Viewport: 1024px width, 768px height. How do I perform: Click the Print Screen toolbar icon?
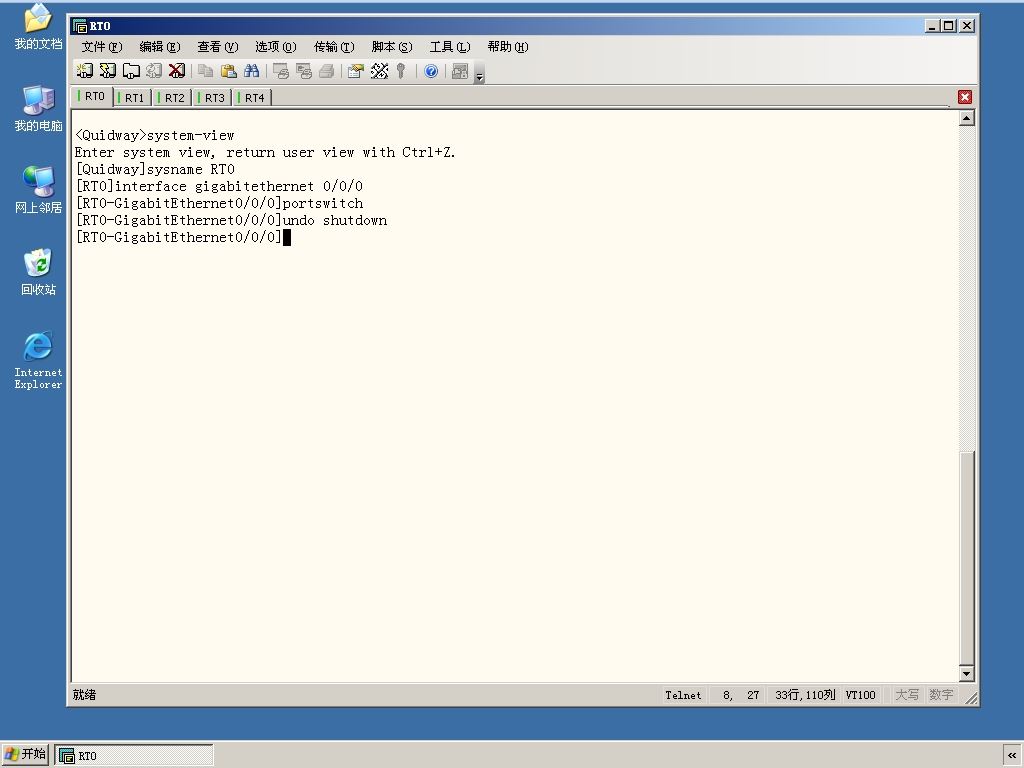(281, 71)
